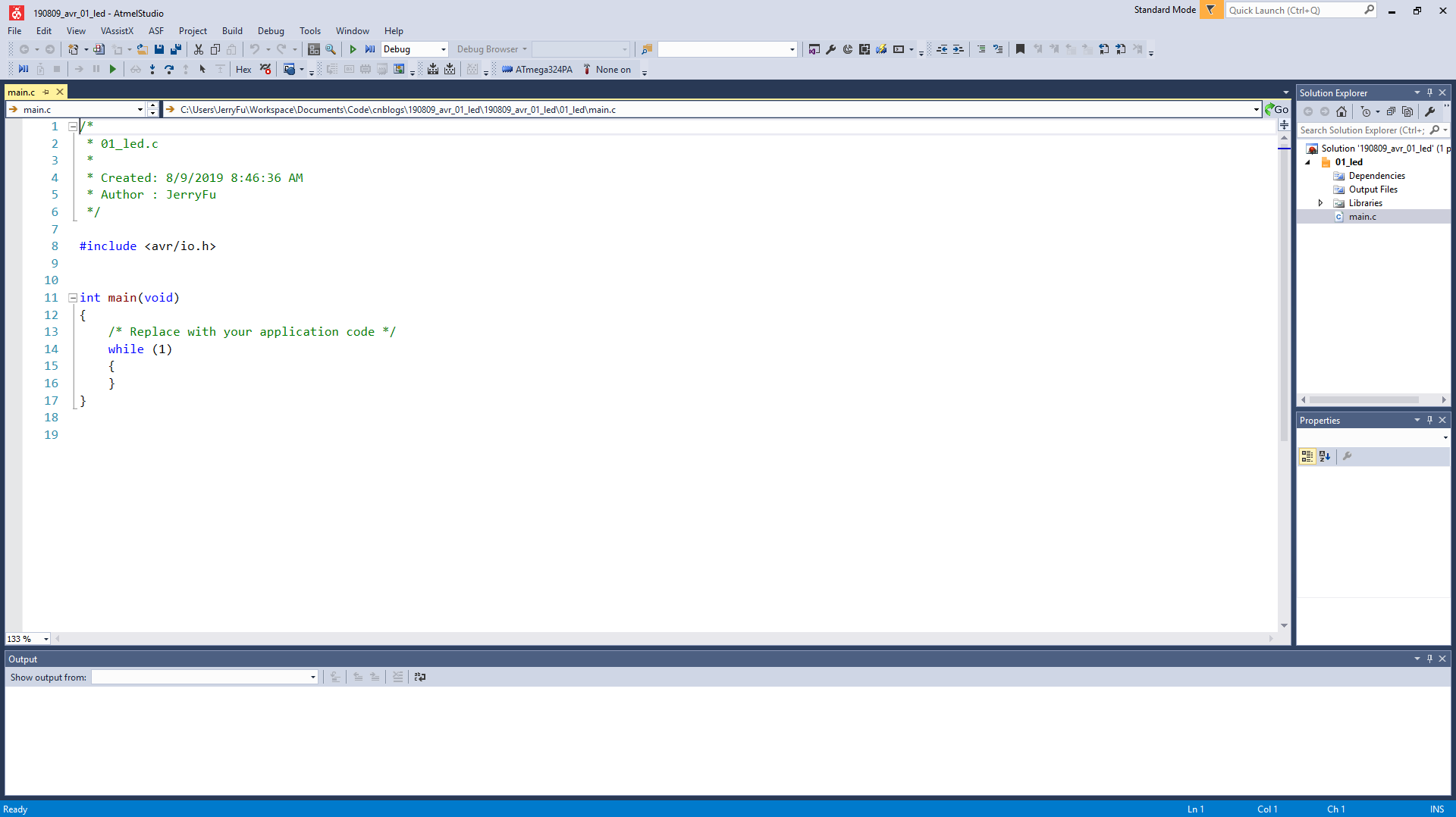Close the main.c tab
Viewport: 1456px width, 817px height.
pos(60,92)
